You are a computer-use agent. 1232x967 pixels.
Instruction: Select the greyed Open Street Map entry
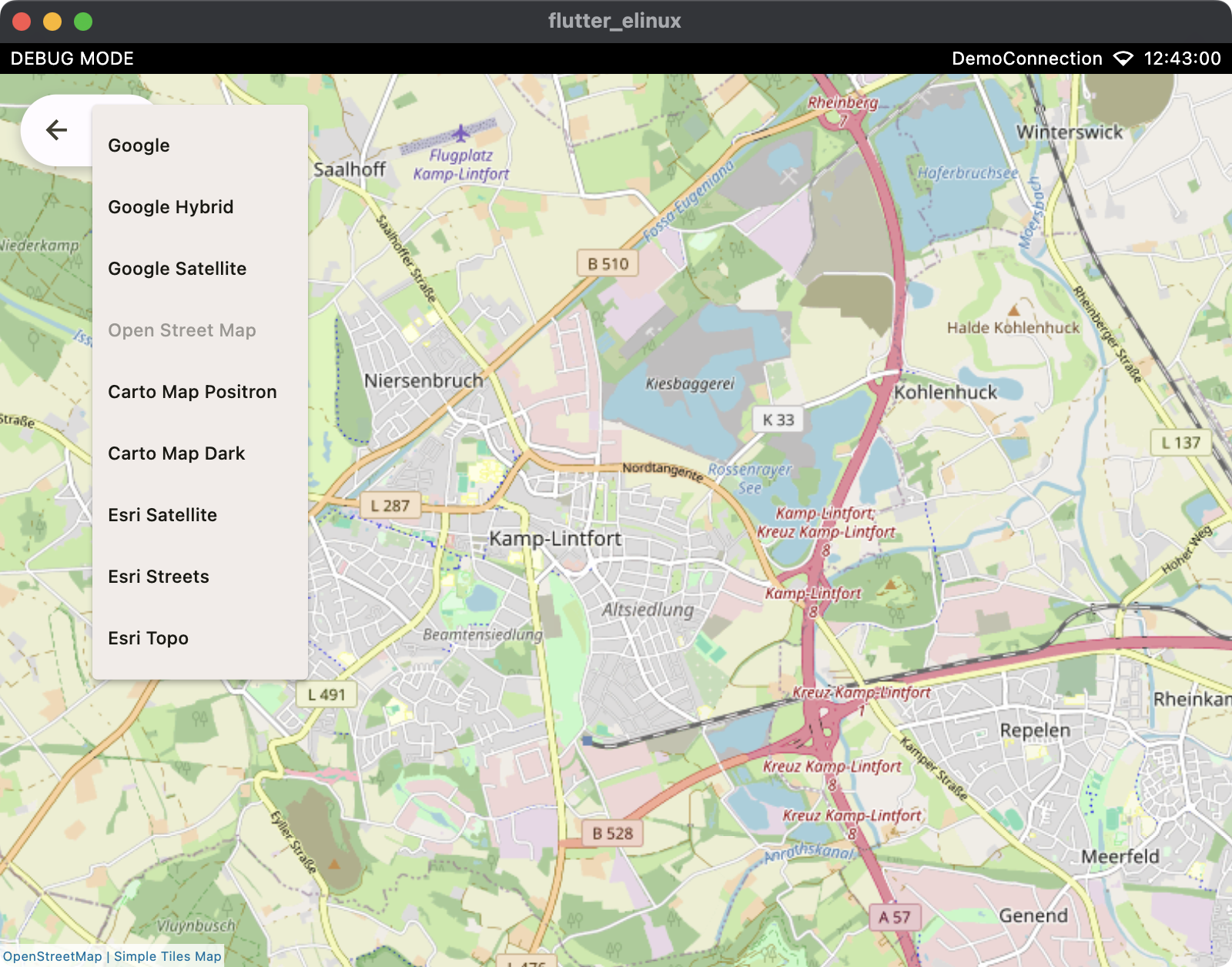coord(200,330)
